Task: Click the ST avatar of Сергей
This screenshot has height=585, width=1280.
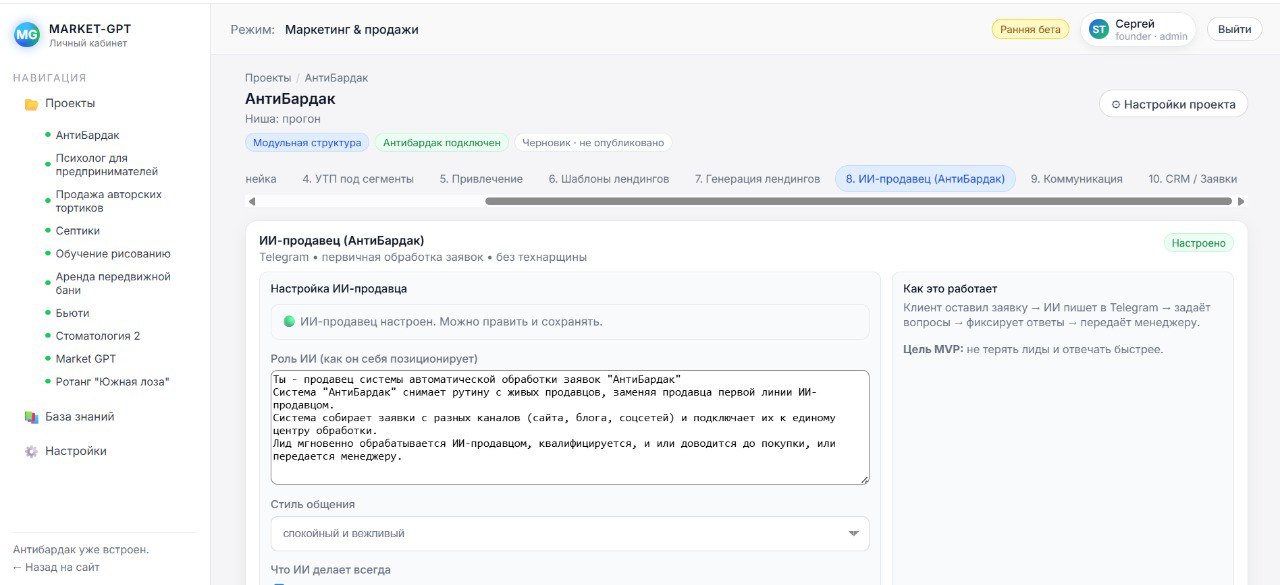Action: (1098, 29)
